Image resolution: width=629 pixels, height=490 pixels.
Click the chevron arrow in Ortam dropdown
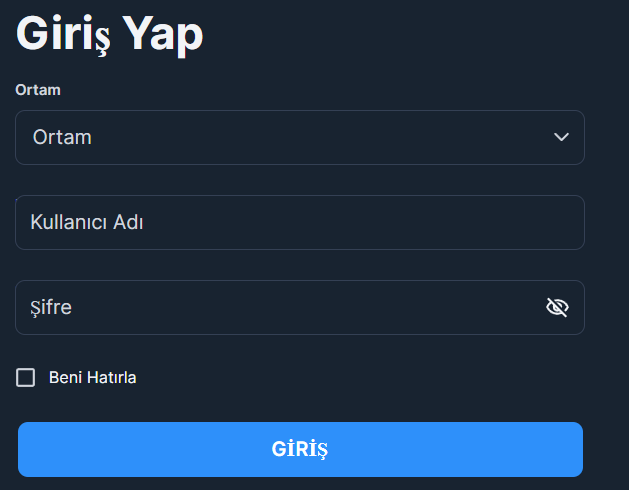pos(561,137)
